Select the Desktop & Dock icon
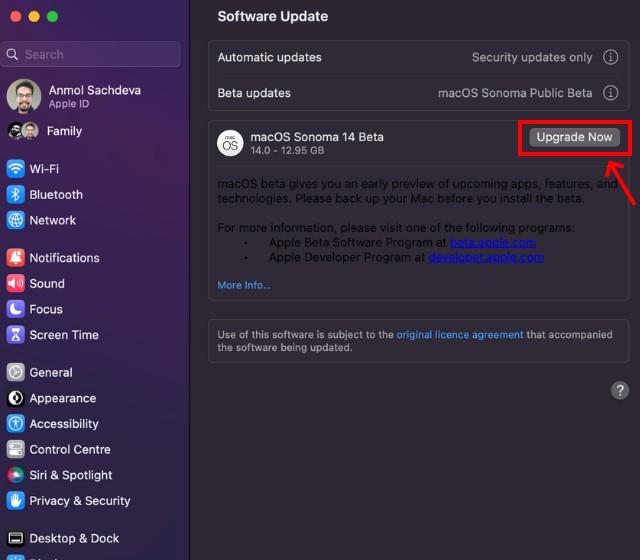 pos(16,538)
